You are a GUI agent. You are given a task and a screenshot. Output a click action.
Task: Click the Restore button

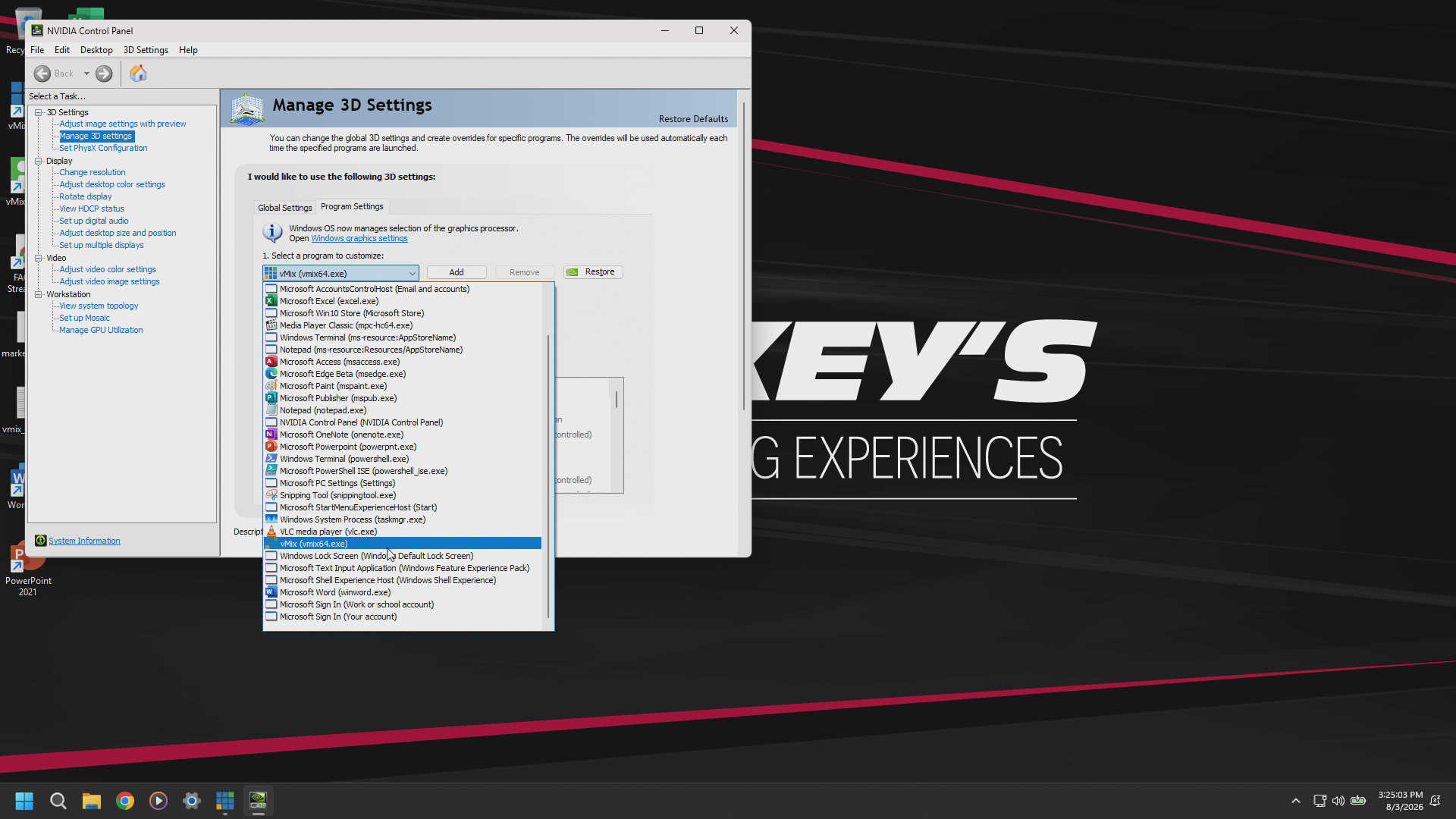point(593,272)
